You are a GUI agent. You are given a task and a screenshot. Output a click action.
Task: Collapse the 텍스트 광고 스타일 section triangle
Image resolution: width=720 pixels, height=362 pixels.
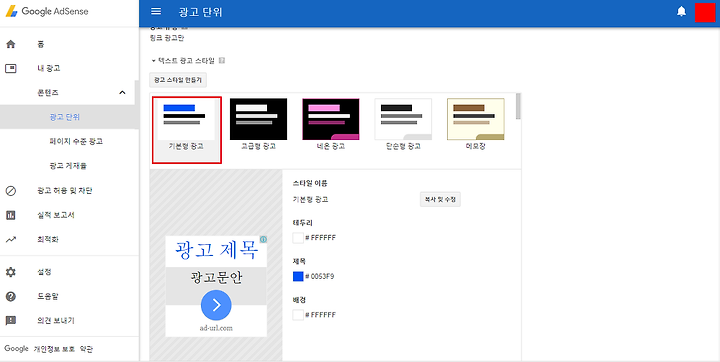pos(153,61)
